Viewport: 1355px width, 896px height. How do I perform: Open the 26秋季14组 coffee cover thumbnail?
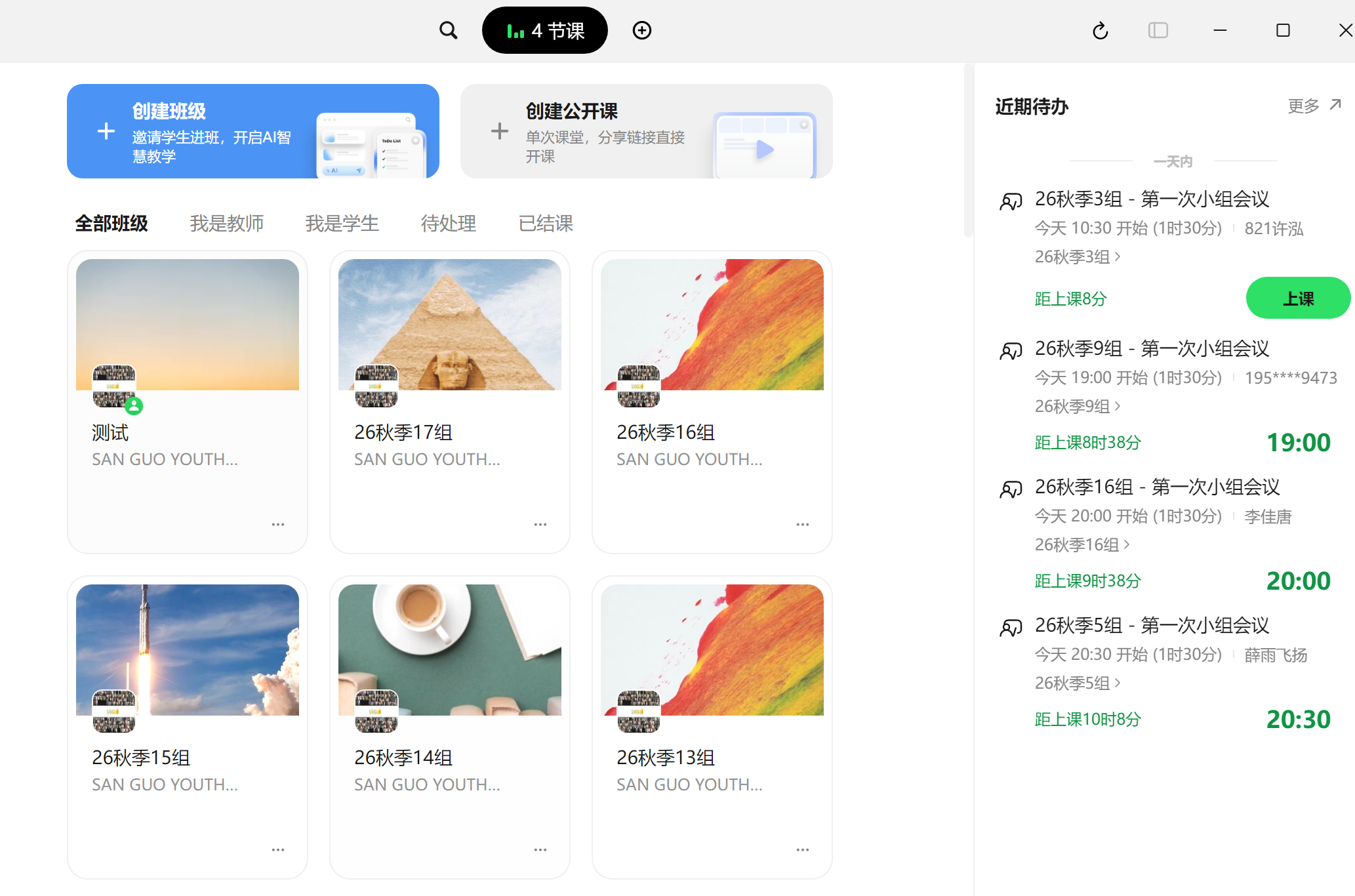tap(450, 649)
